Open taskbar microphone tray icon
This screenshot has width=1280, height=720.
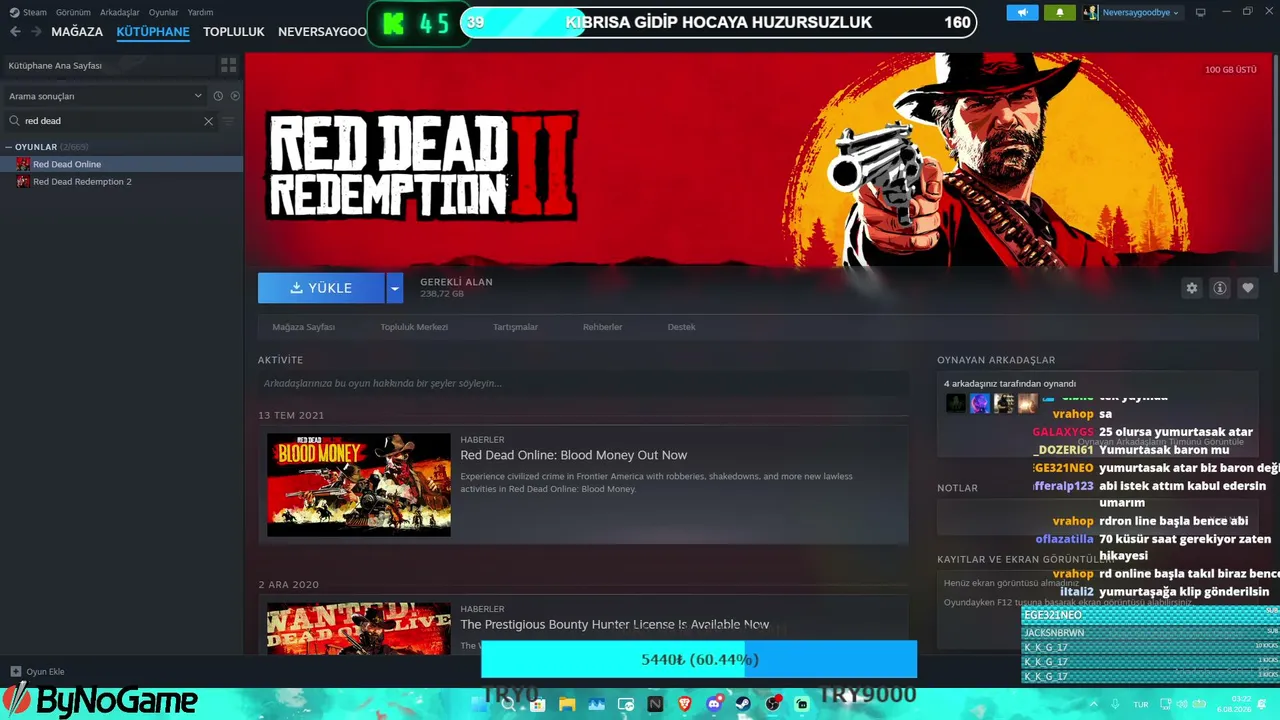coord(1115,704)
